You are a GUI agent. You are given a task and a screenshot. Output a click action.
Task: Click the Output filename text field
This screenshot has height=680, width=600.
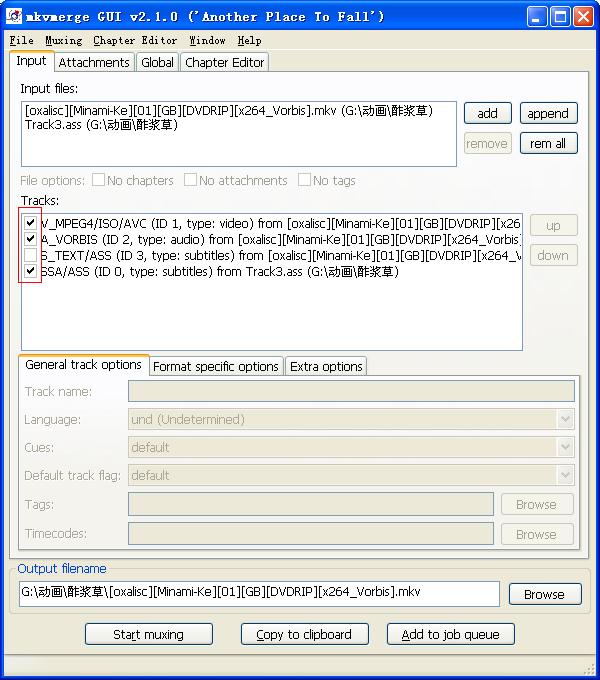coord(259,593)
